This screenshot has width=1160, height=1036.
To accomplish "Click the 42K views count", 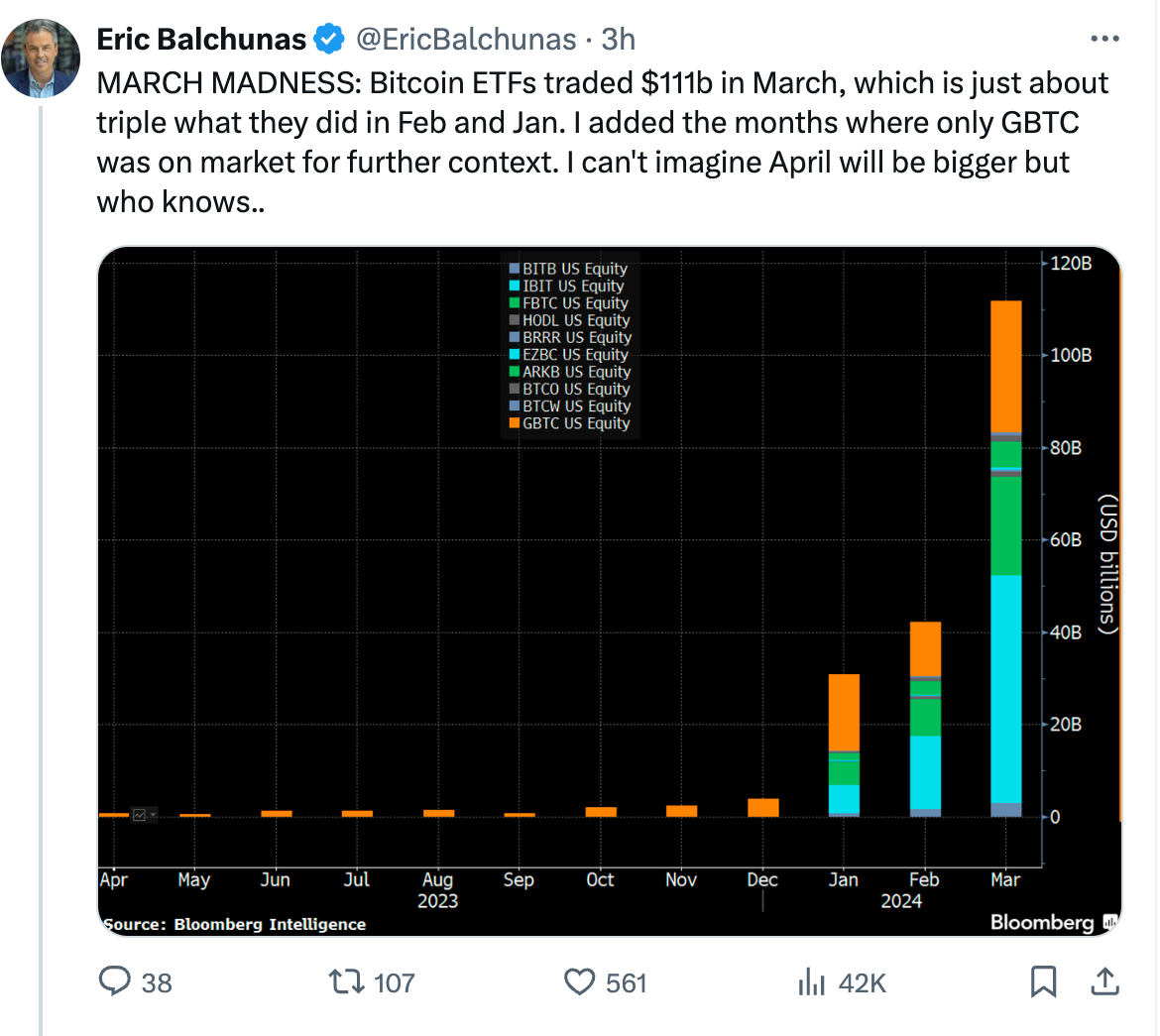I will (x=858, y=982).
